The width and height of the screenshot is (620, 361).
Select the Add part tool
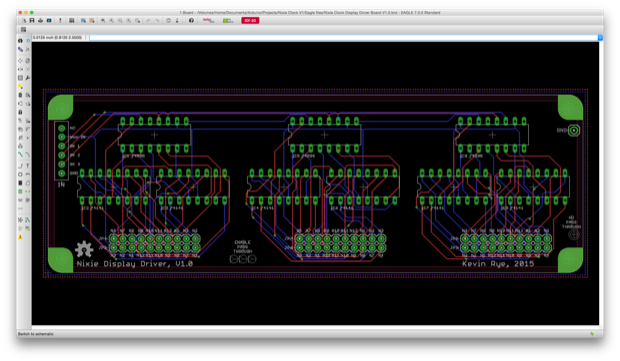point(28,95)
